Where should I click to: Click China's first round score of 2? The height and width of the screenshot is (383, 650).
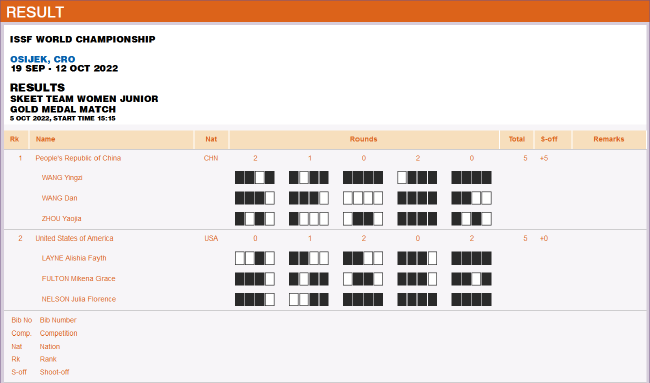click(x=255, y=158)
